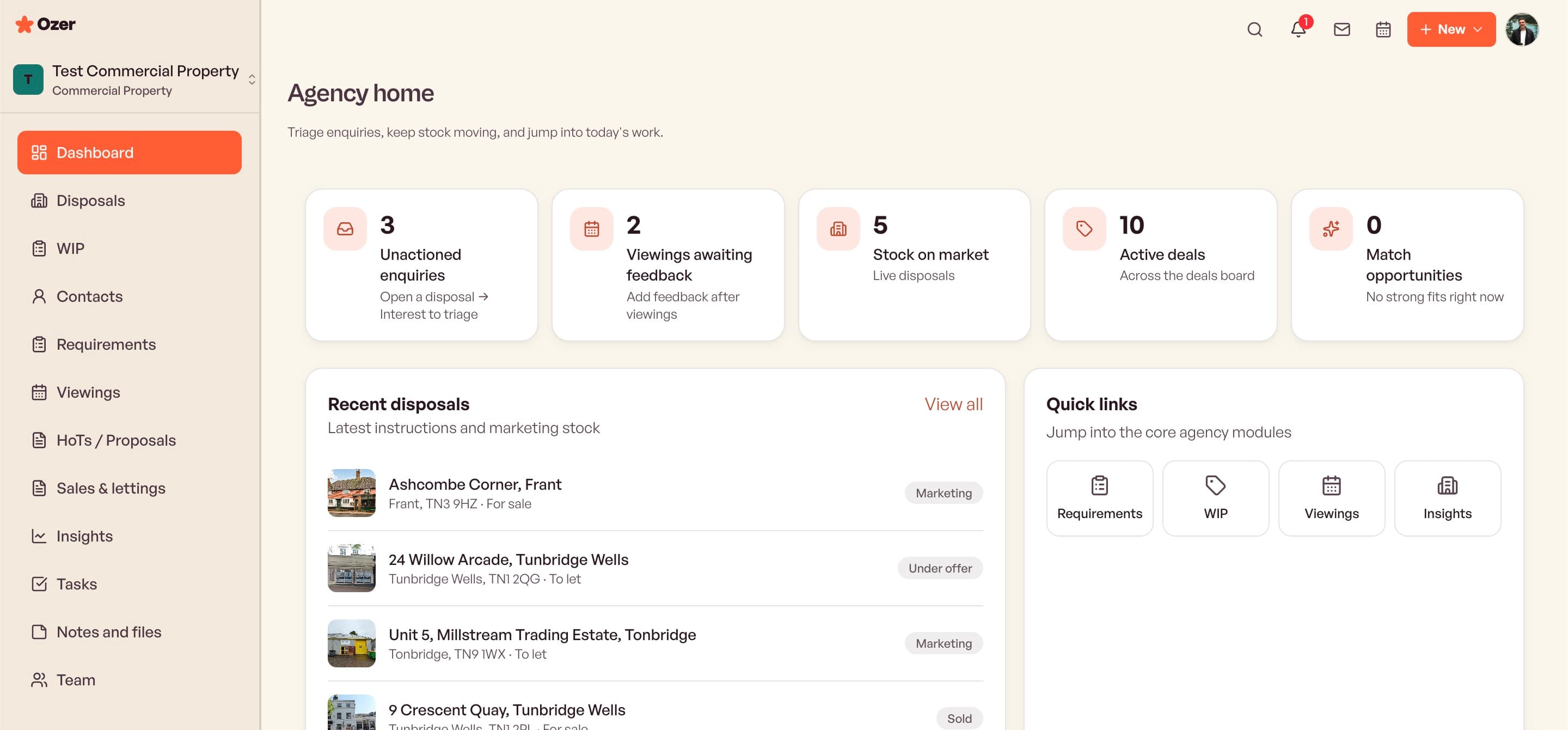Click the 'Ashcombe Corner, Frant' title

tap(475, 485)
